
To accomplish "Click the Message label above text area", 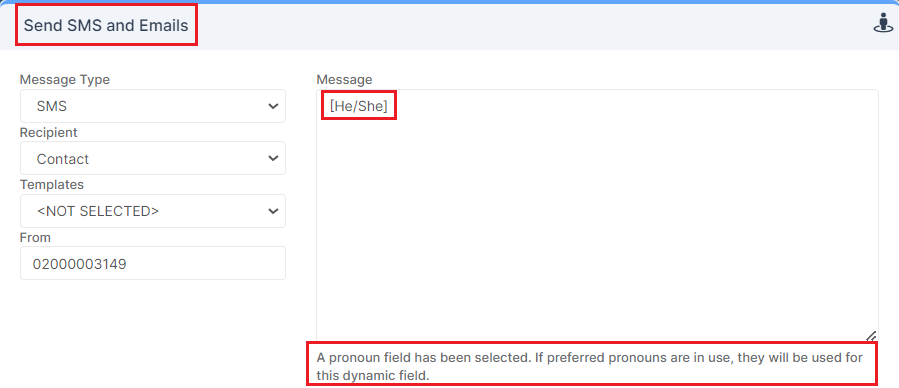I will tap(345, 80).
